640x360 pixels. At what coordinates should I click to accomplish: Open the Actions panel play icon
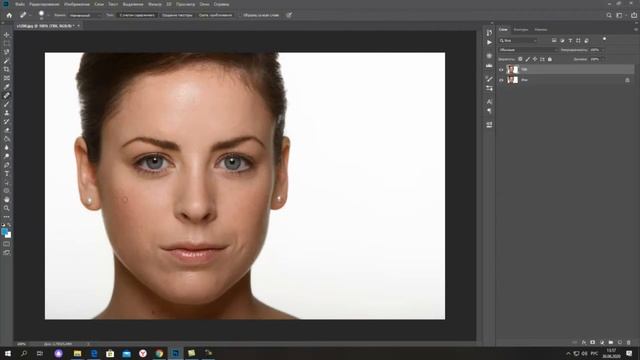489,42
